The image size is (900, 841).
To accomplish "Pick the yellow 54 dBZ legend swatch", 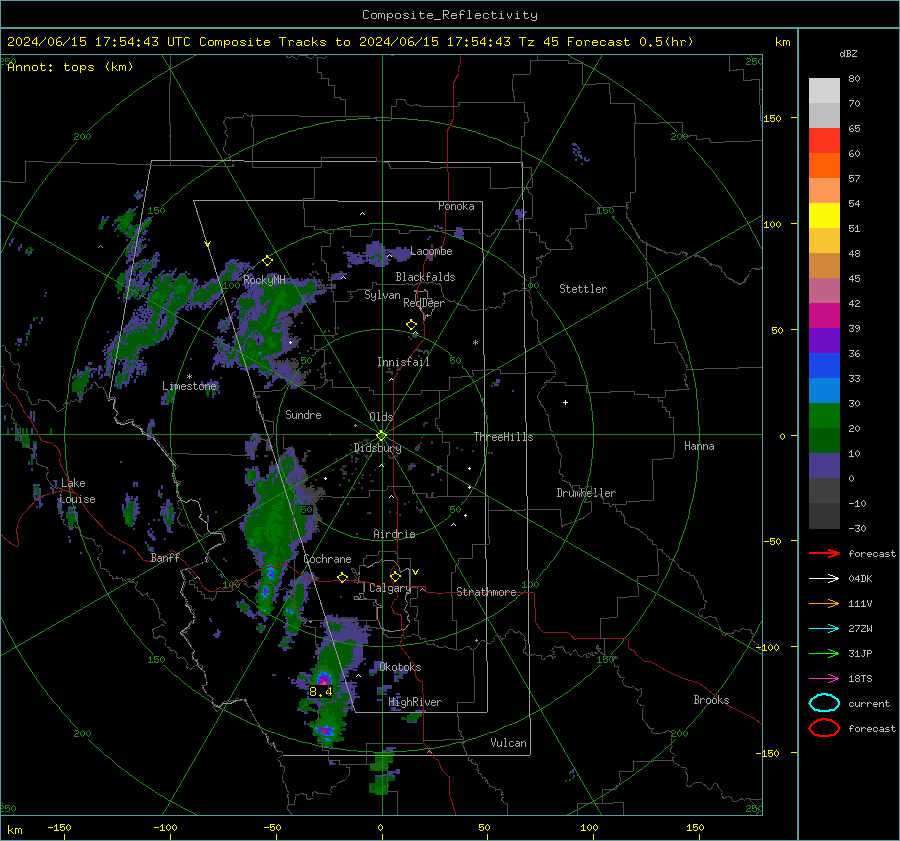I will pyautogui.click(x=824, y=216).
